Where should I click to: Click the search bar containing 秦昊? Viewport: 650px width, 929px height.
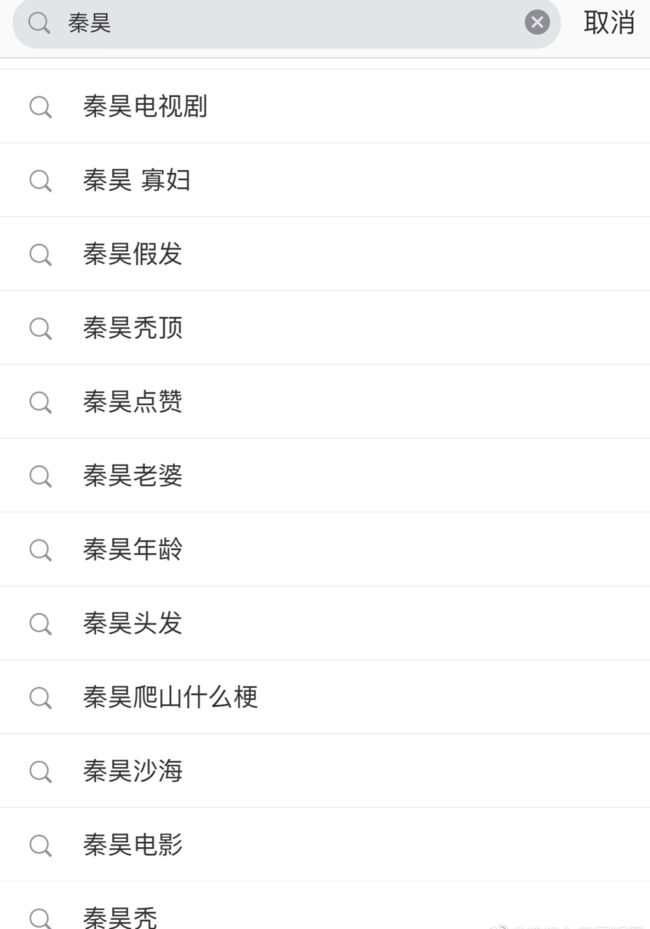pos(287,23)
